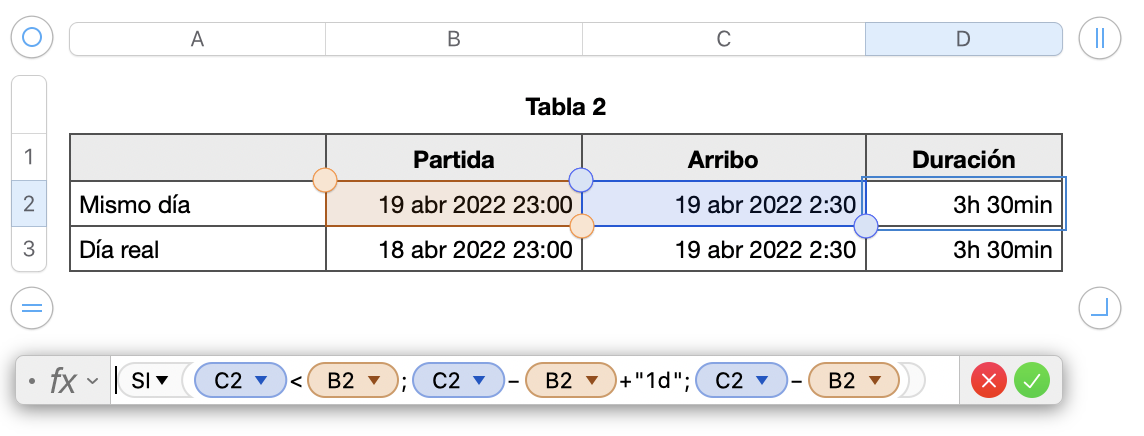Select column A header
The width and height of the screenshot is (1144, 436).
coord(197,39)
